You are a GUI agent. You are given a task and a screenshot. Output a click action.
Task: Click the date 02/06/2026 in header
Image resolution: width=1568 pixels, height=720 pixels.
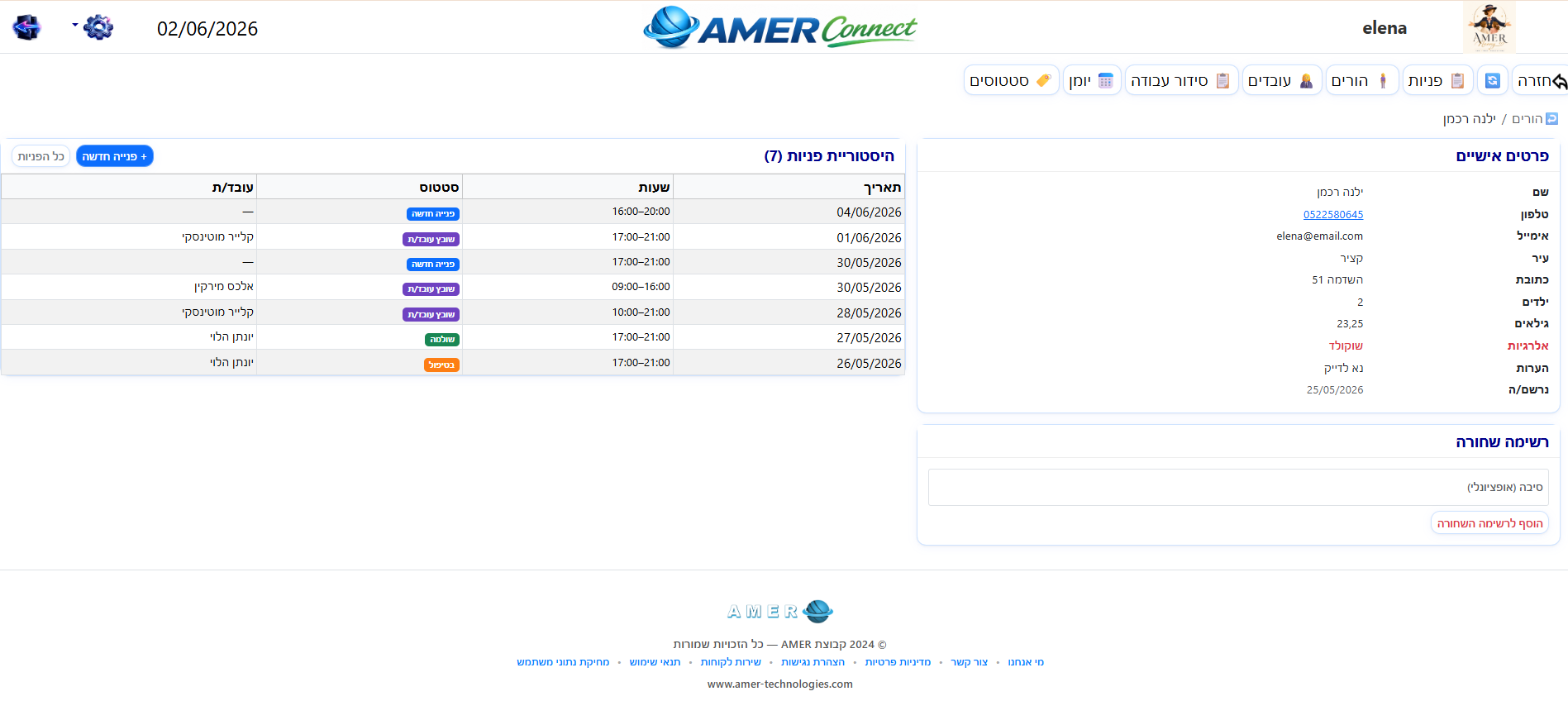coord(207,29)
